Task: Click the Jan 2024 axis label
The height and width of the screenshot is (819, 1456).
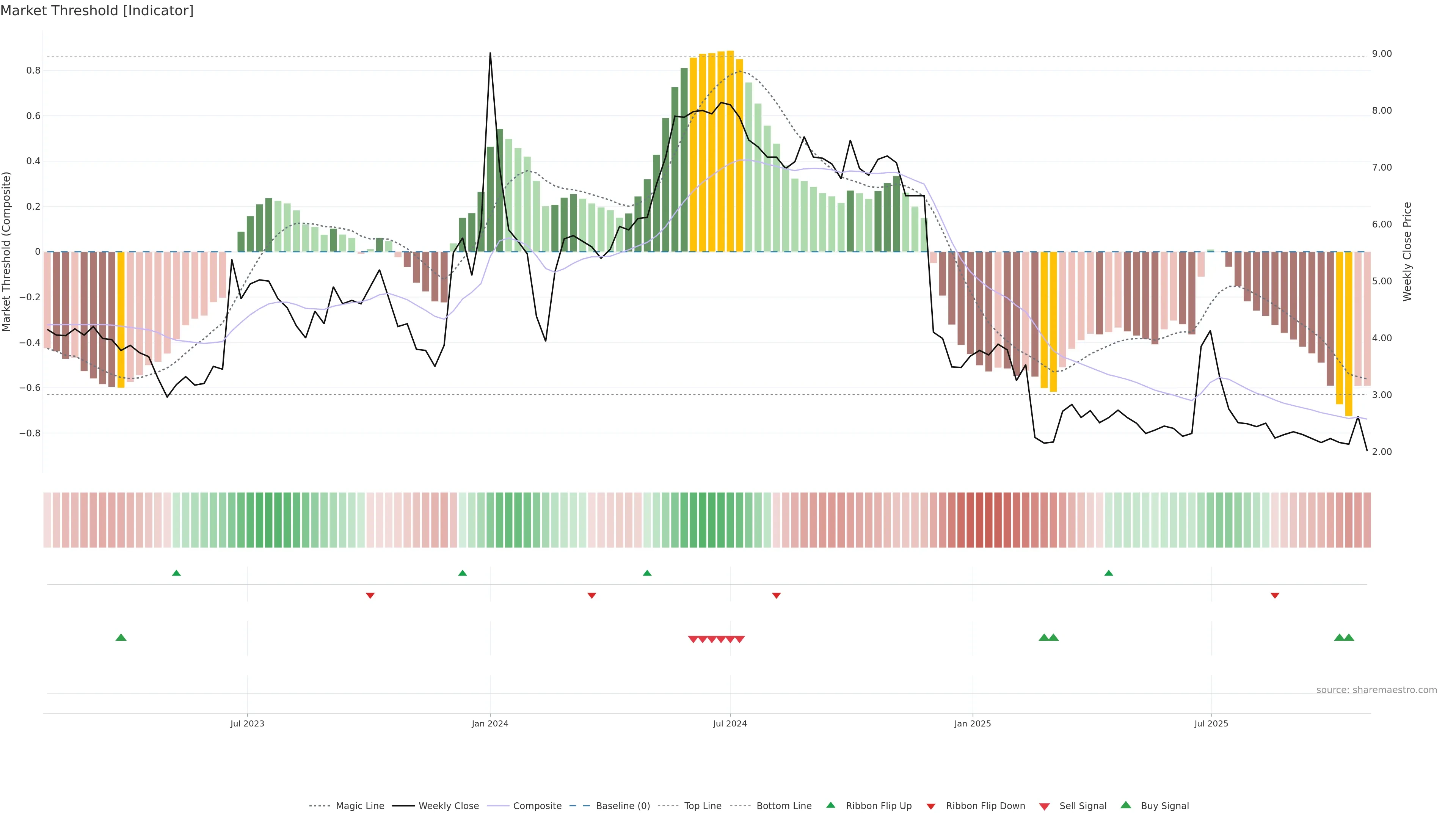Action: (x=490, y=723)
